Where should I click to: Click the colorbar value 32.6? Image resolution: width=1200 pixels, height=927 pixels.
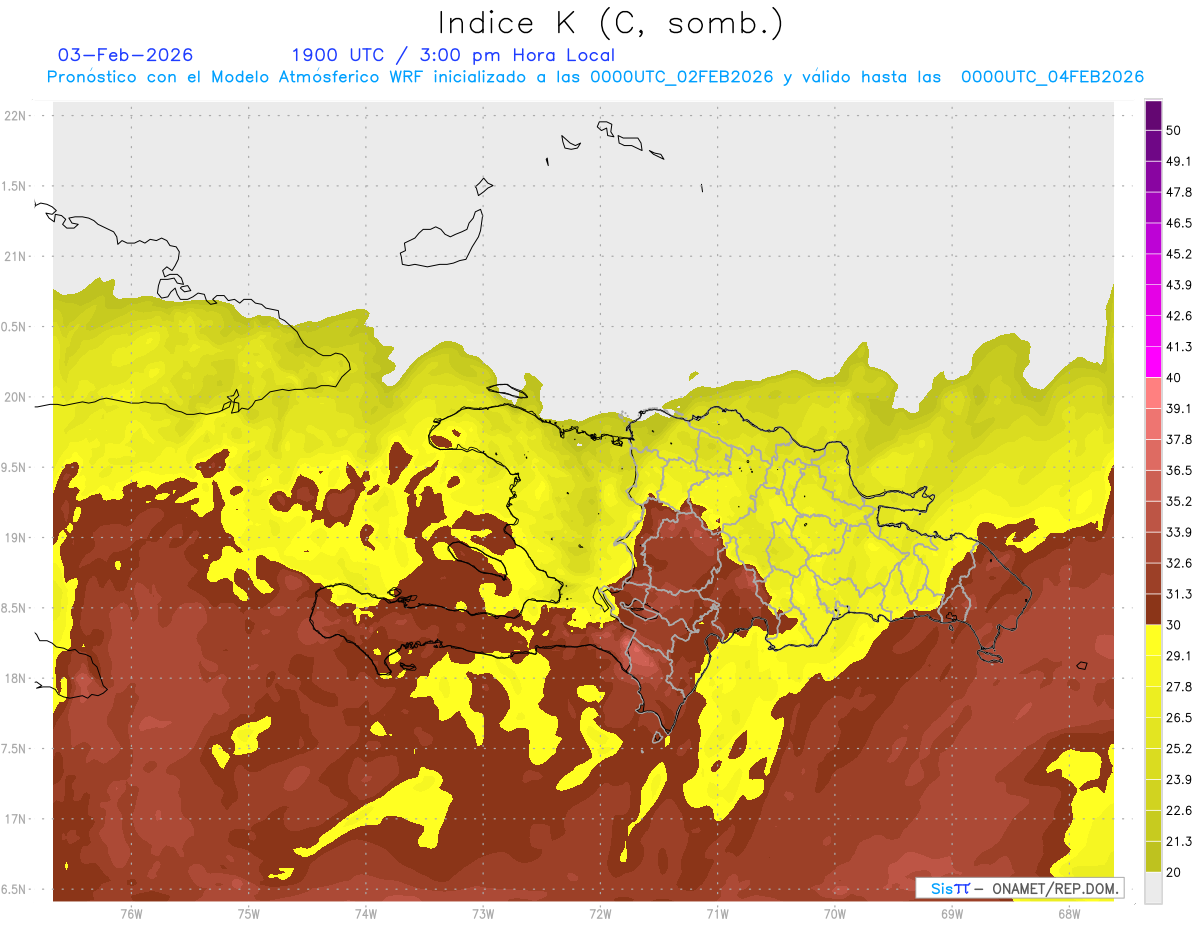click(1179, 563)
